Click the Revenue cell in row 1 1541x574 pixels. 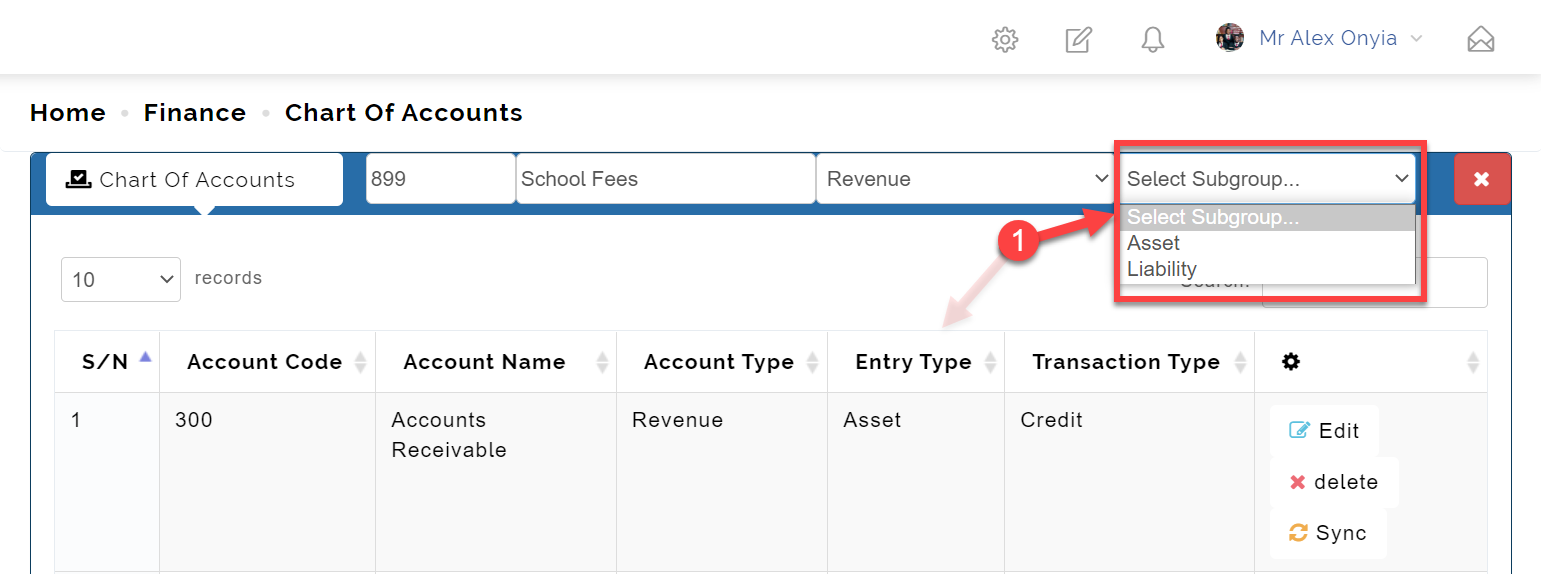[722, 482]
